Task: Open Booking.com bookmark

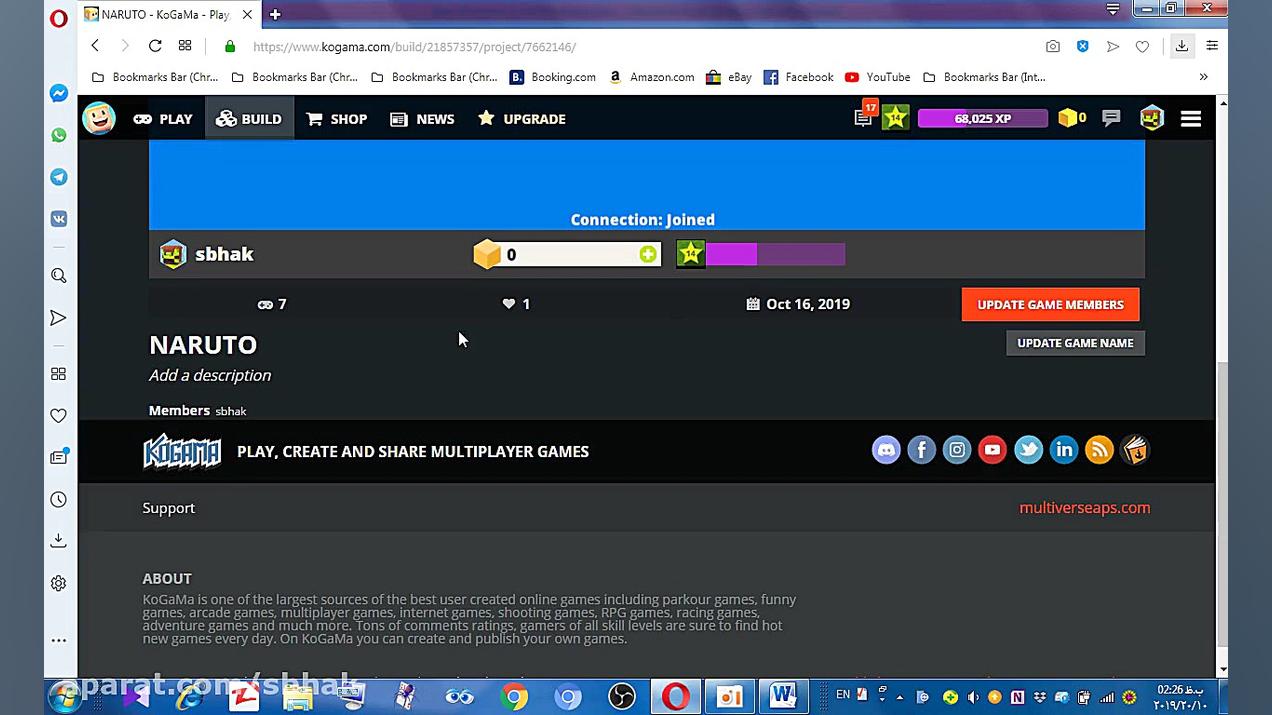Action: 553,77
